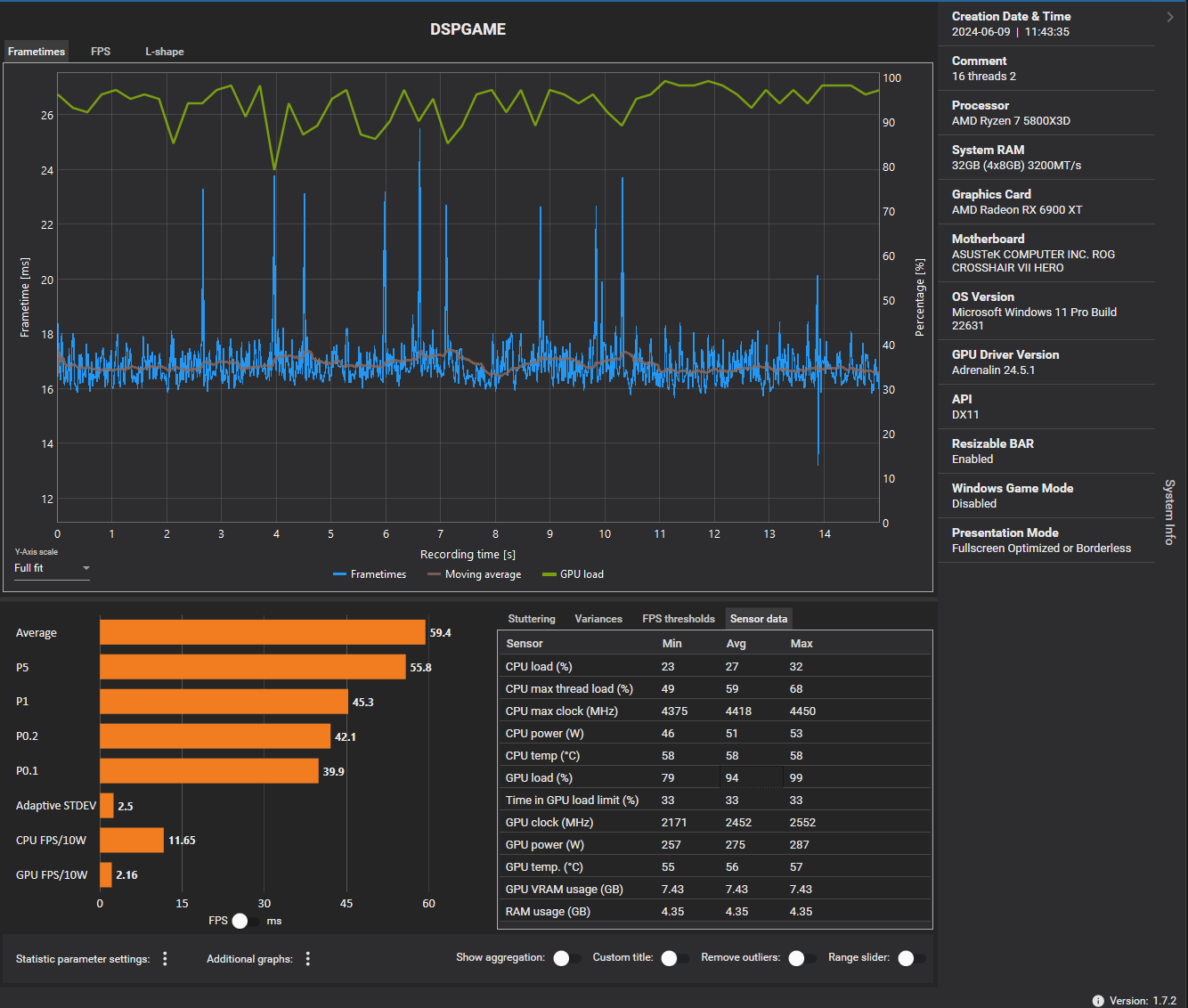
Task: Click the P0.2 value 42.1
Action: click(x=346, y=737)
